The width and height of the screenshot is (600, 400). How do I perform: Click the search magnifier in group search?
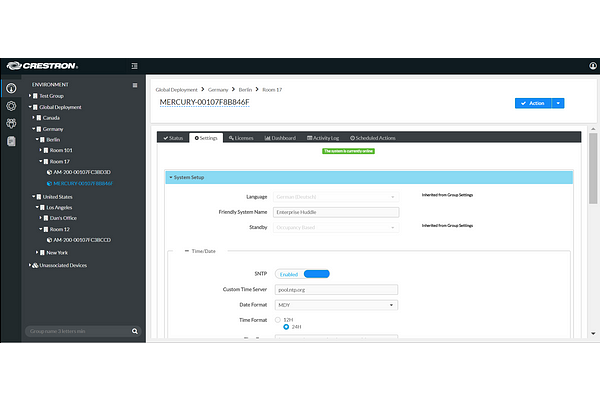[134, 331]
